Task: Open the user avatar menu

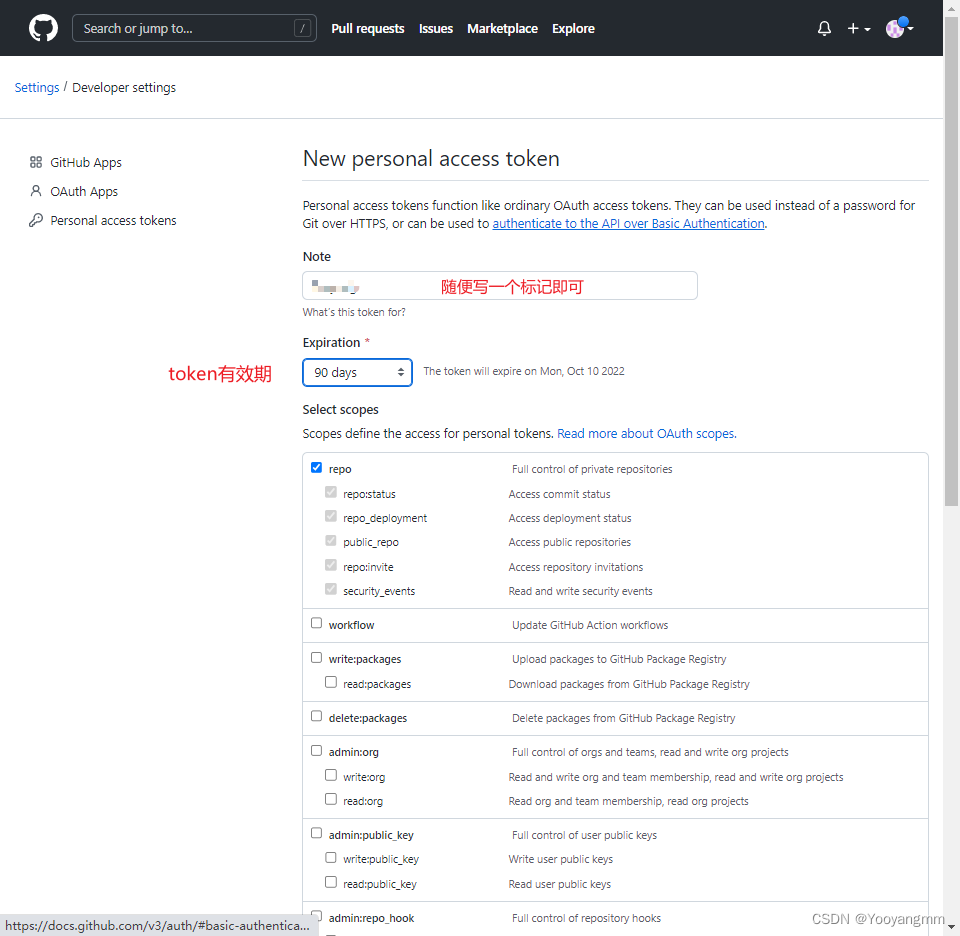Action: (899, 28)
